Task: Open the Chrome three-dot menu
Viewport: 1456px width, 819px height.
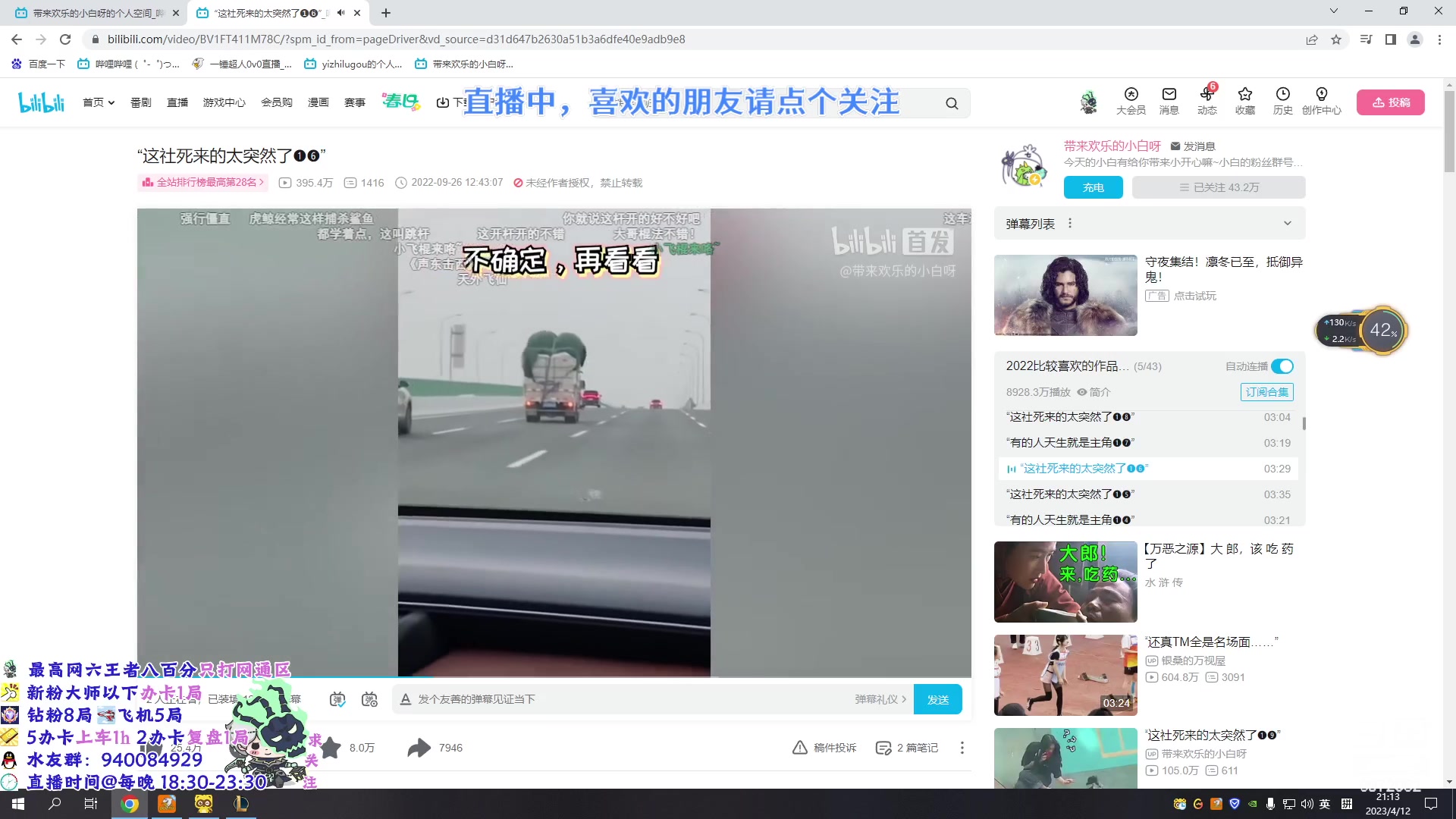Action: 1439,39
